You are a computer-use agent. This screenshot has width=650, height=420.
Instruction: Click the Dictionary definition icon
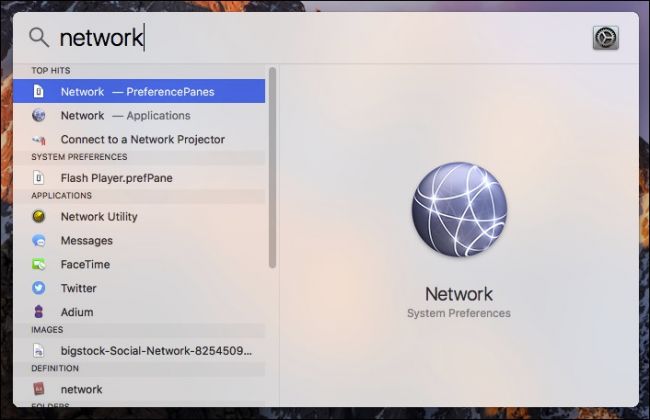click(39, 389)
